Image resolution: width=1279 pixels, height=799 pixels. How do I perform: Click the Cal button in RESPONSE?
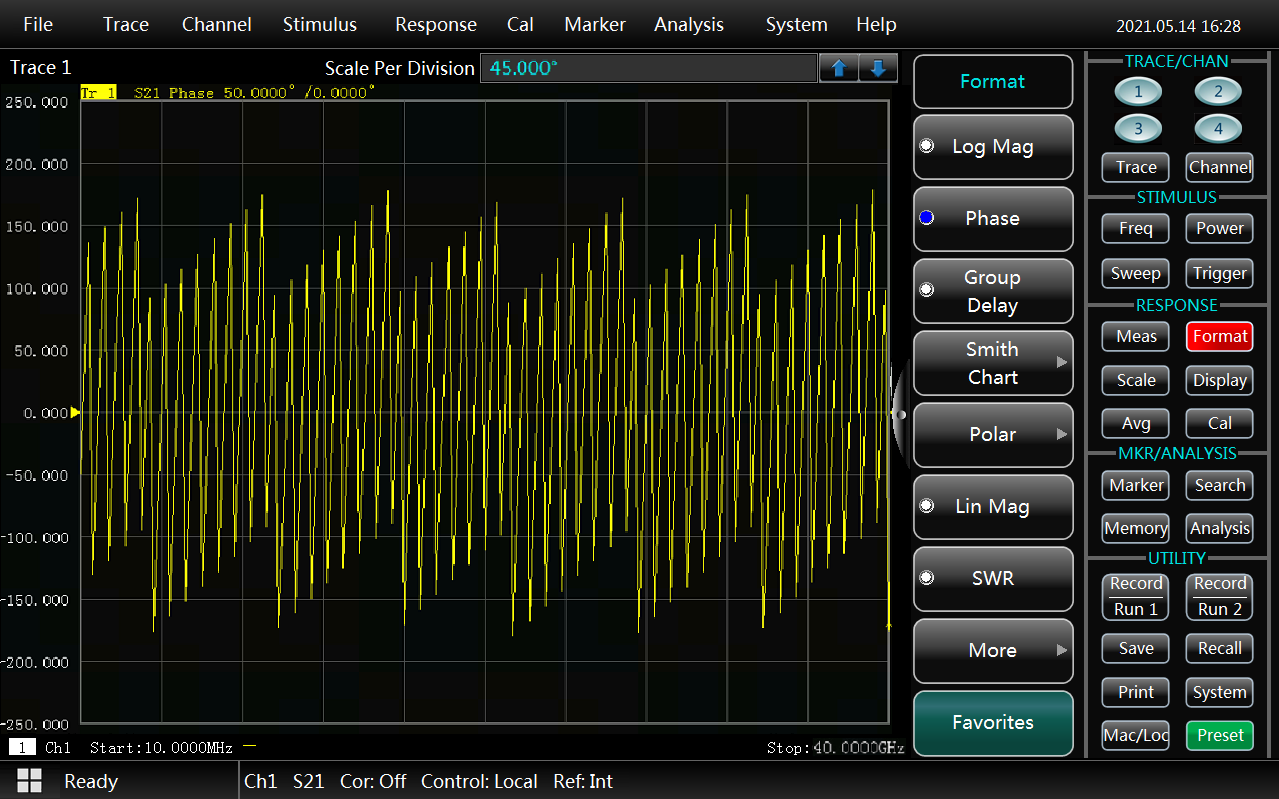click(x=1220, y=423)
